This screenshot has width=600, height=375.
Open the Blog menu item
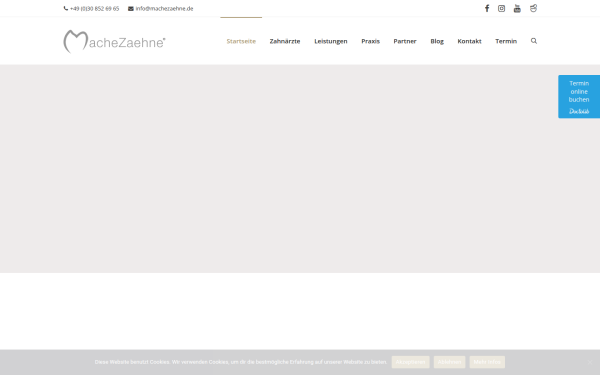pyautogui.click(x=437, y=41)
